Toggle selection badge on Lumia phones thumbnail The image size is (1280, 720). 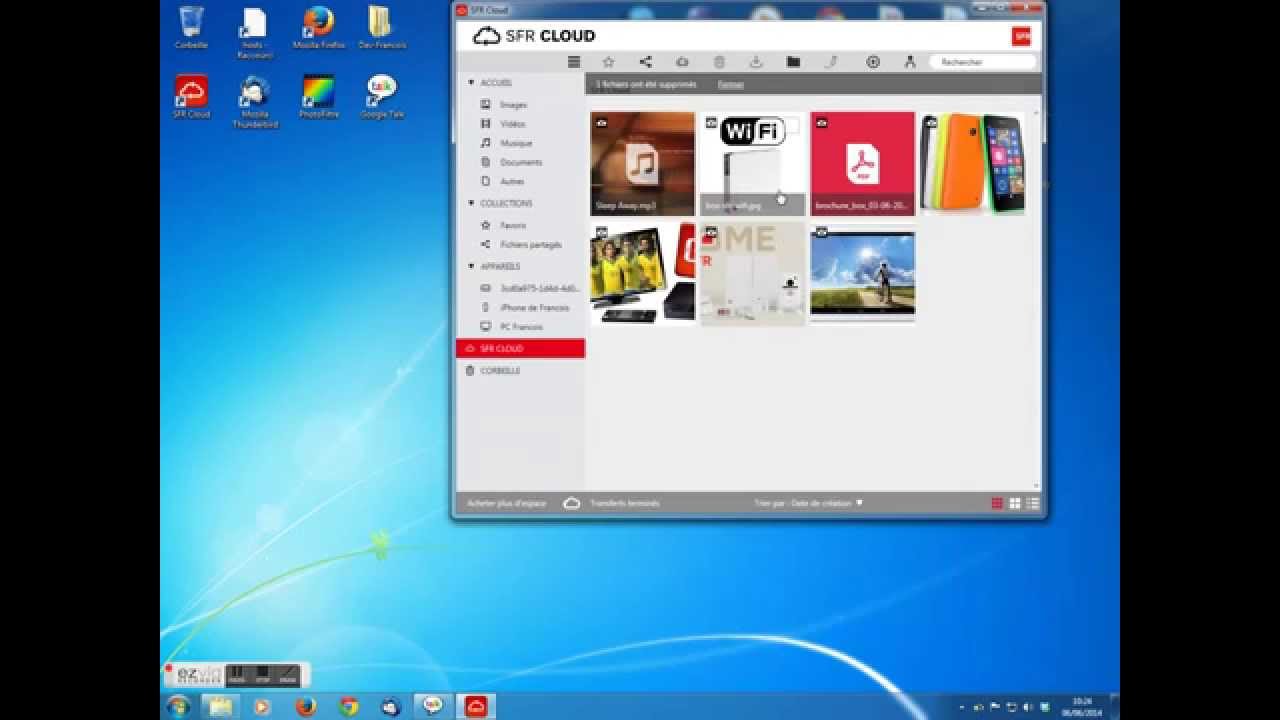(x=931, y=123)
